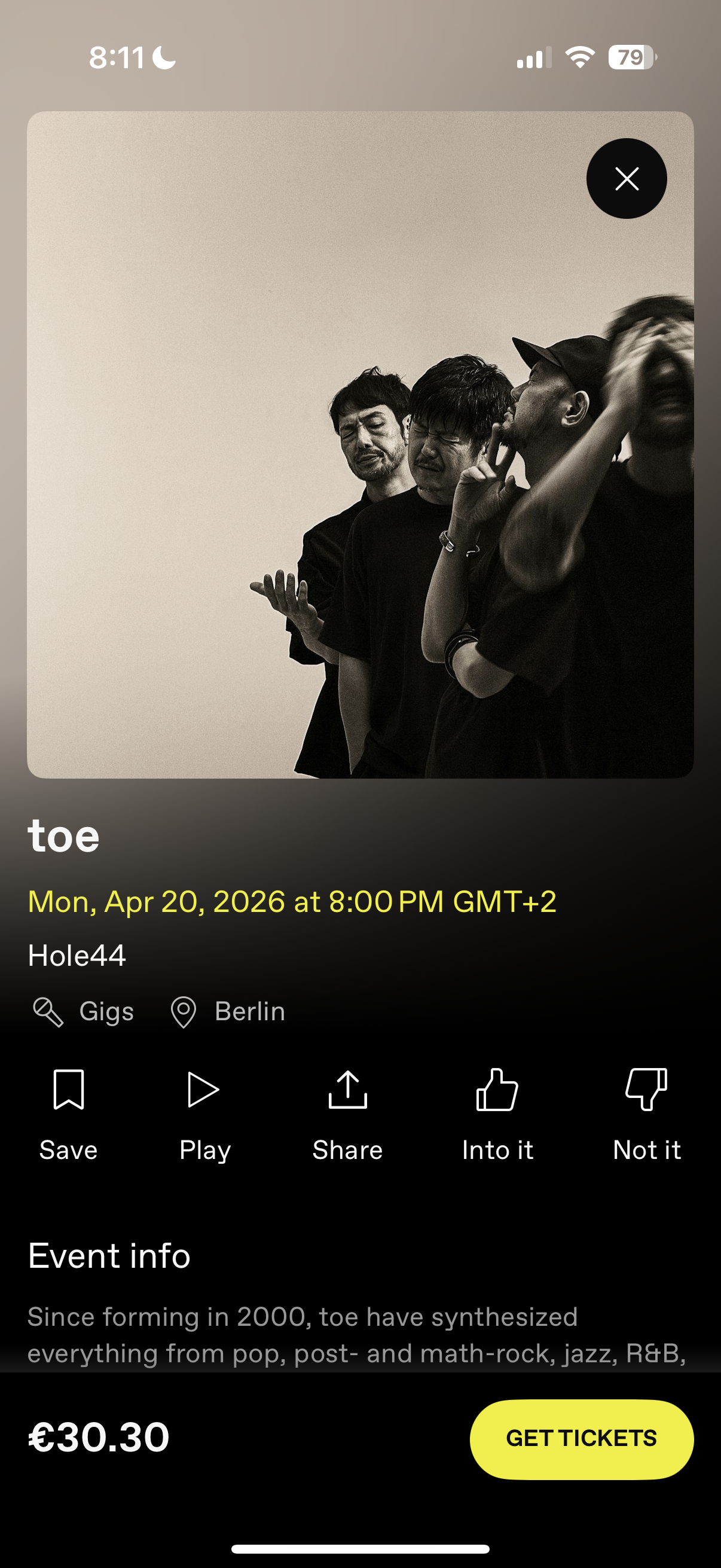This screenshot has width=721, height=1568.
Task: Tap the battery indicator in status bar
Action: 633,57
